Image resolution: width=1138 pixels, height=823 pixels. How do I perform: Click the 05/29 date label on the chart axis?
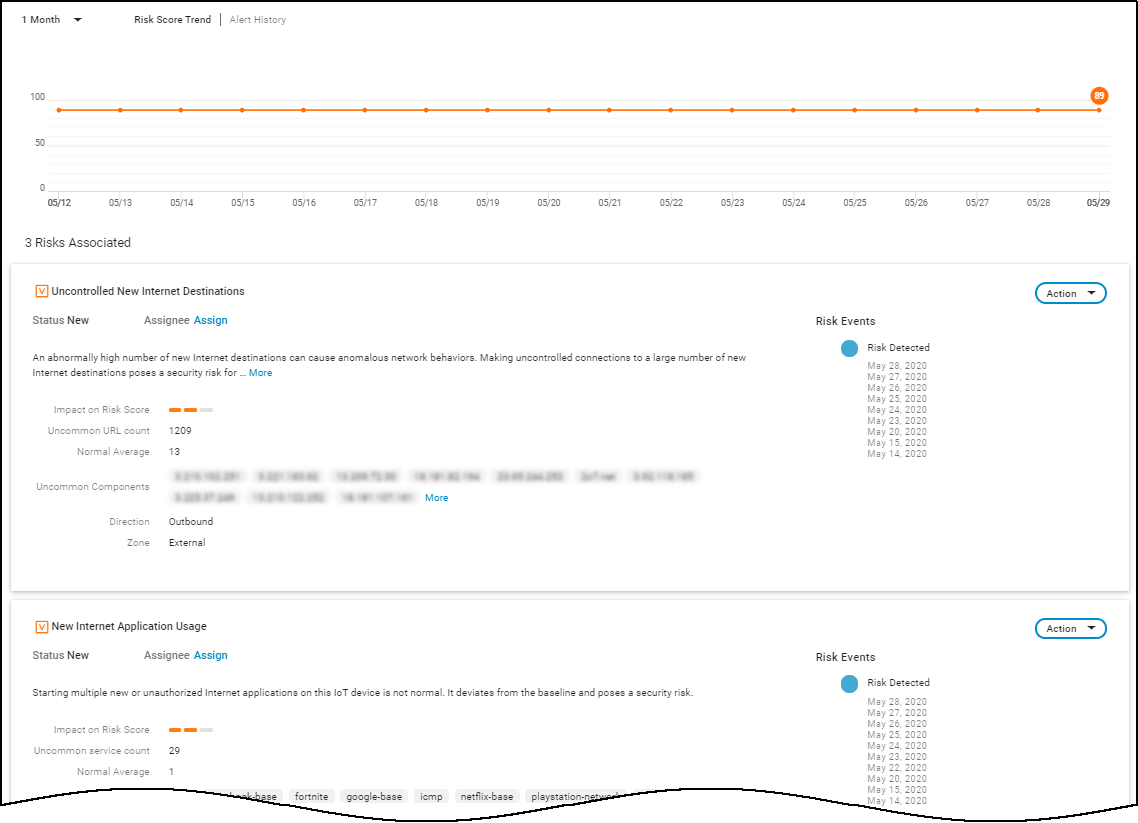point(1098,203)
